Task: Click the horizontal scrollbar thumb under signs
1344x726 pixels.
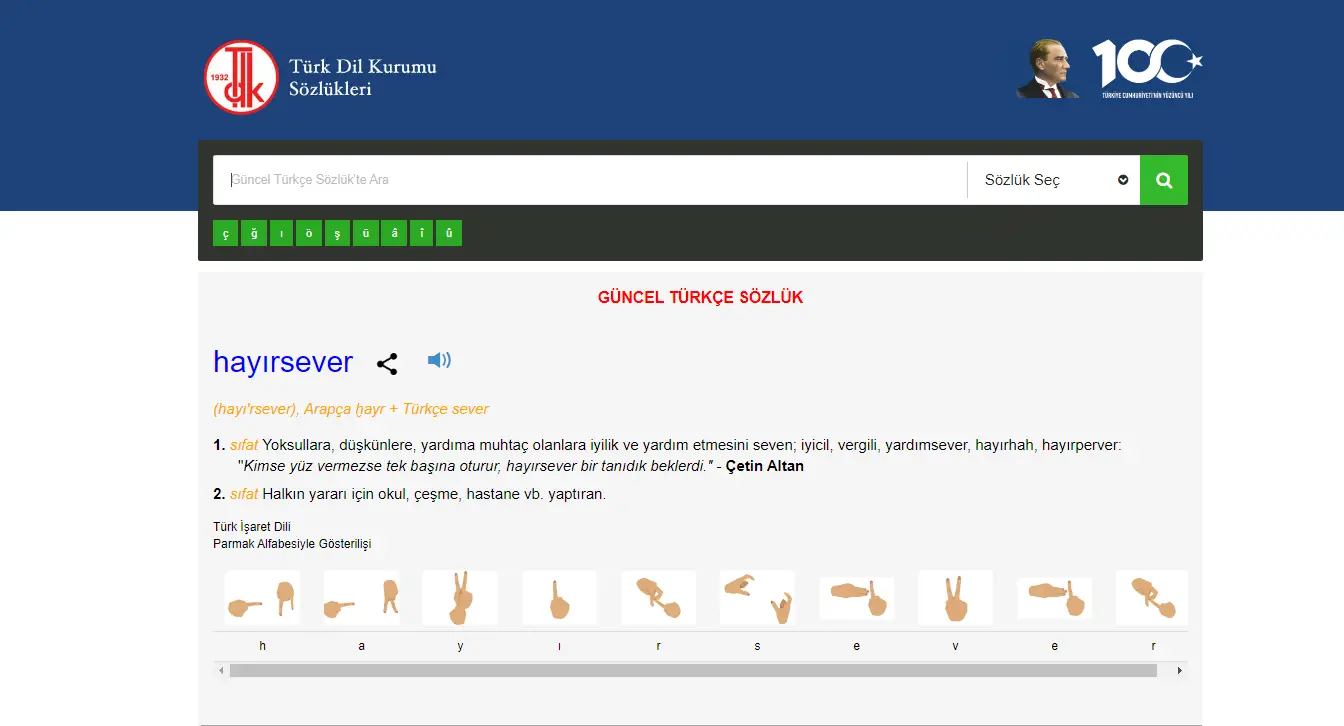Action: [693, 671]
